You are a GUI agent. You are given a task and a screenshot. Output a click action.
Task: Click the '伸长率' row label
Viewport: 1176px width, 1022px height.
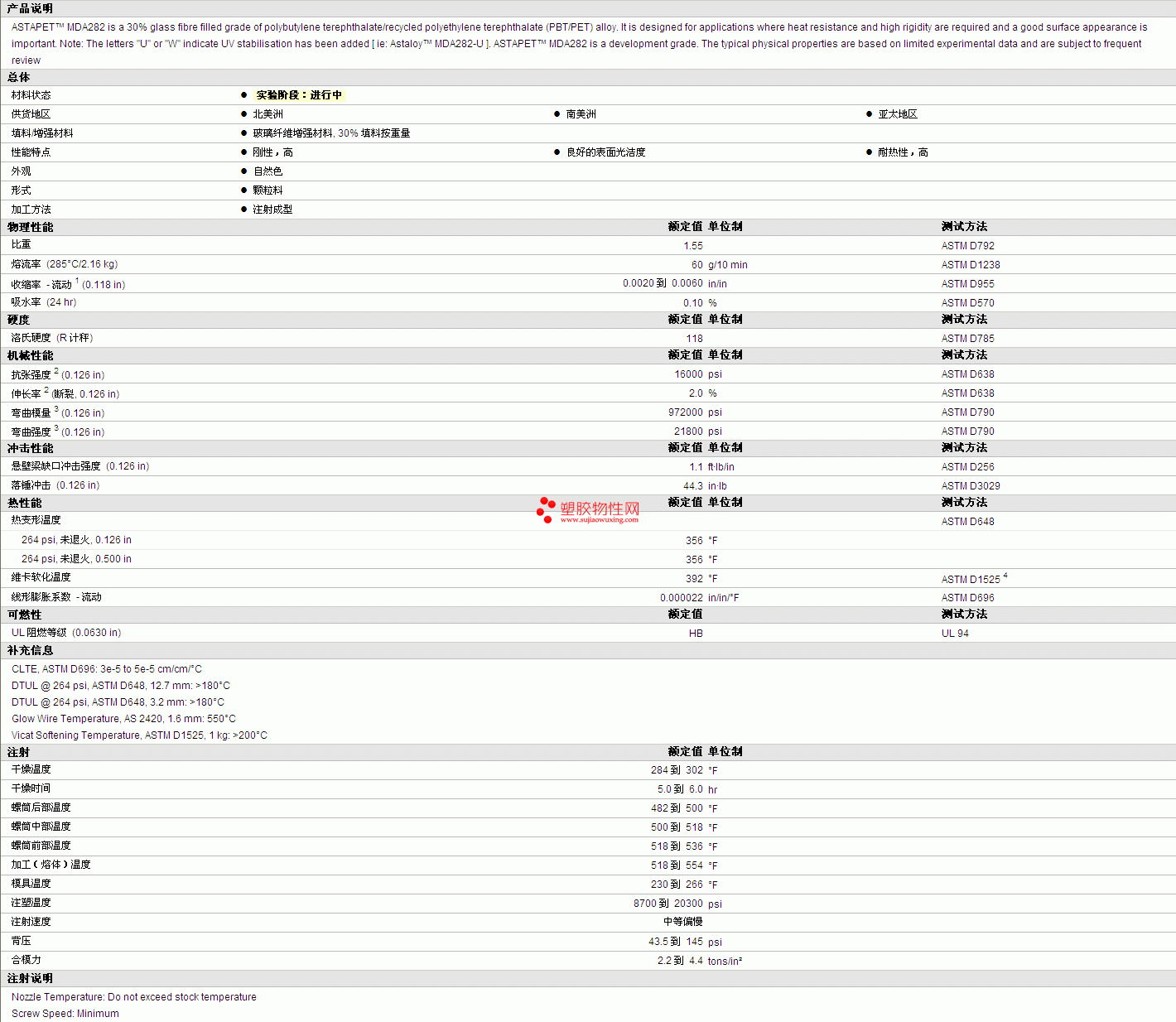(x=26, y=394)
